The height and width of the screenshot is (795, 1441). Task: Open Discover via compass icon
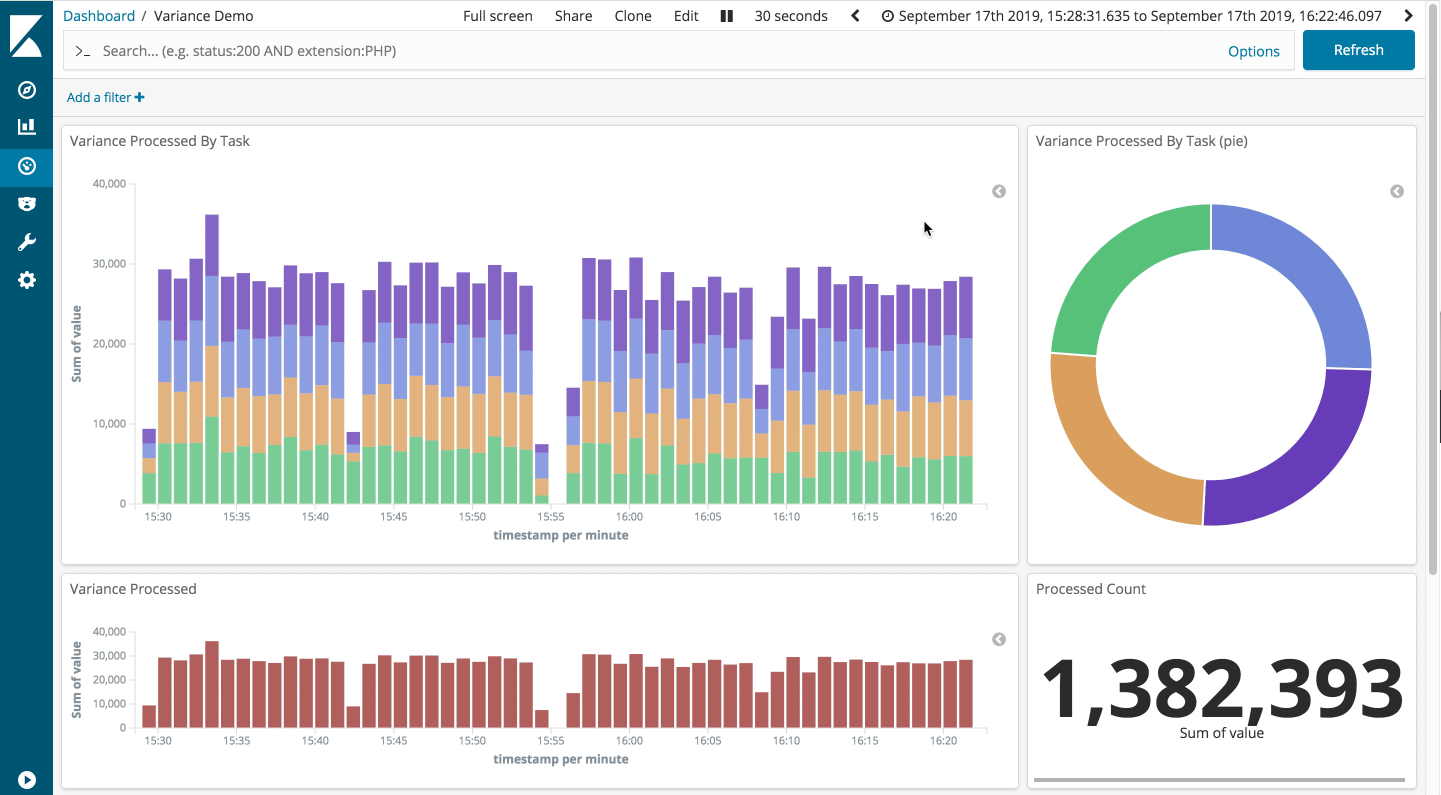click(x=27, y=90)
